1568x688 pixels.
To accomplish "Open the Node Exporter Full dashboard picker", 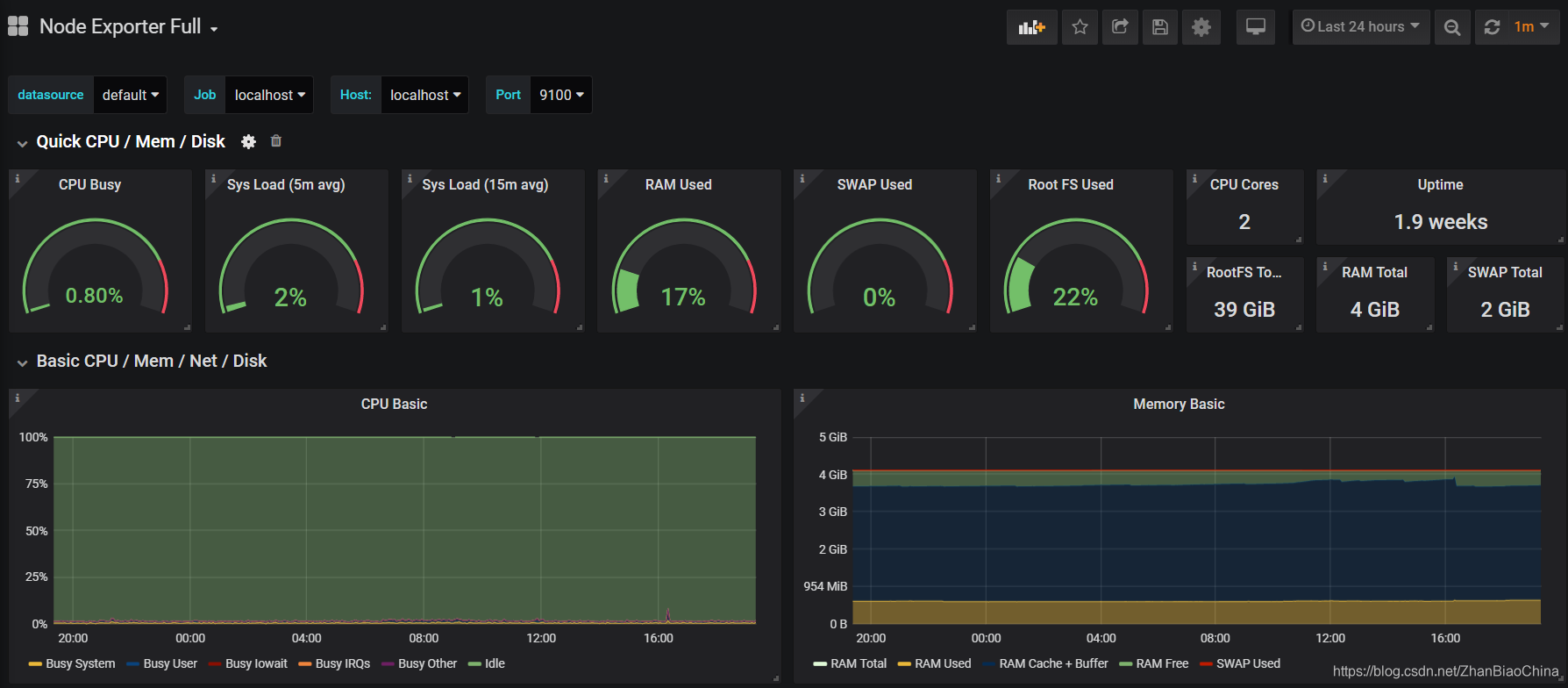I will coord(128,26).
